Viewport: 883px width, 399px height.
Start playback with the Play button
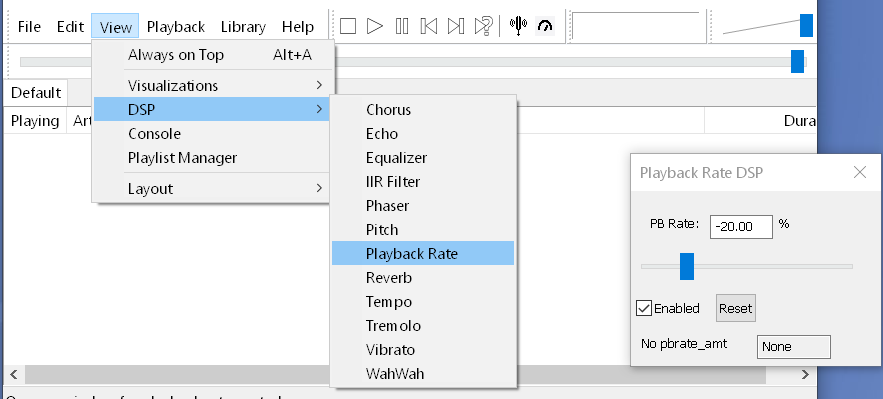[374, 26]
